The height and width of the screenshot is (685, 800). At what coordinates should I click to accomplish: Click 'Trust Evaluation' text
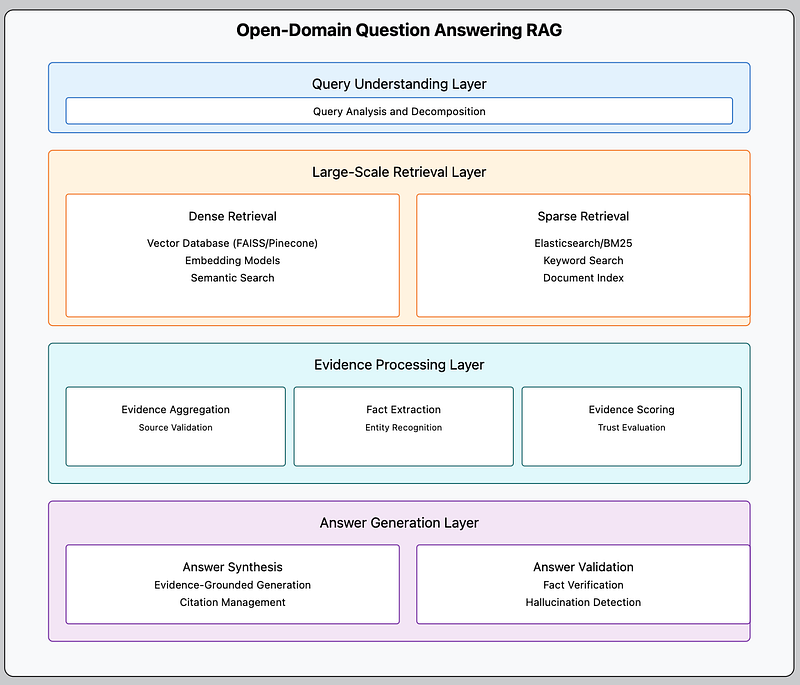coord(632,427)
